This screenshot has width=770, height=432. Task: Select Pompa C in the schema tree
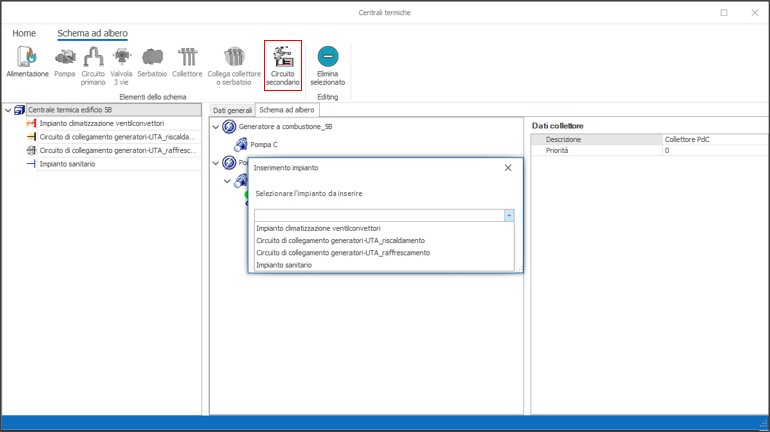(x=263, y=145)
